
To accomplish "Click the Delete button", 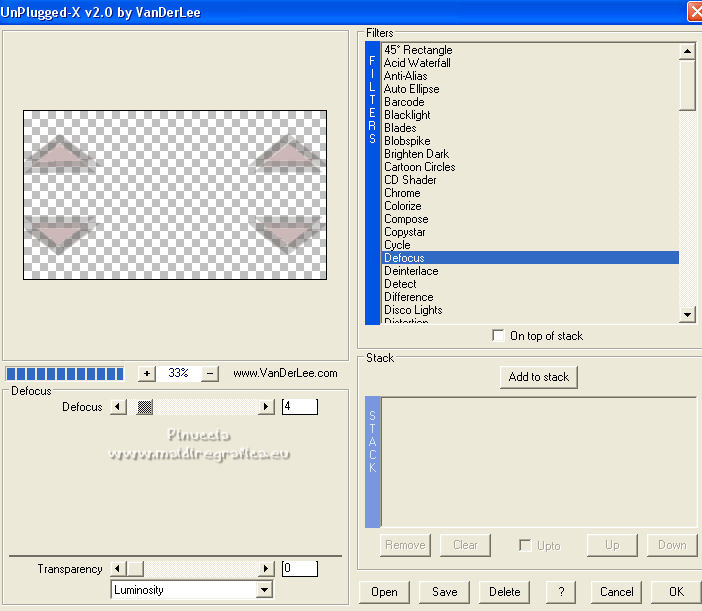I will point(505,592).
